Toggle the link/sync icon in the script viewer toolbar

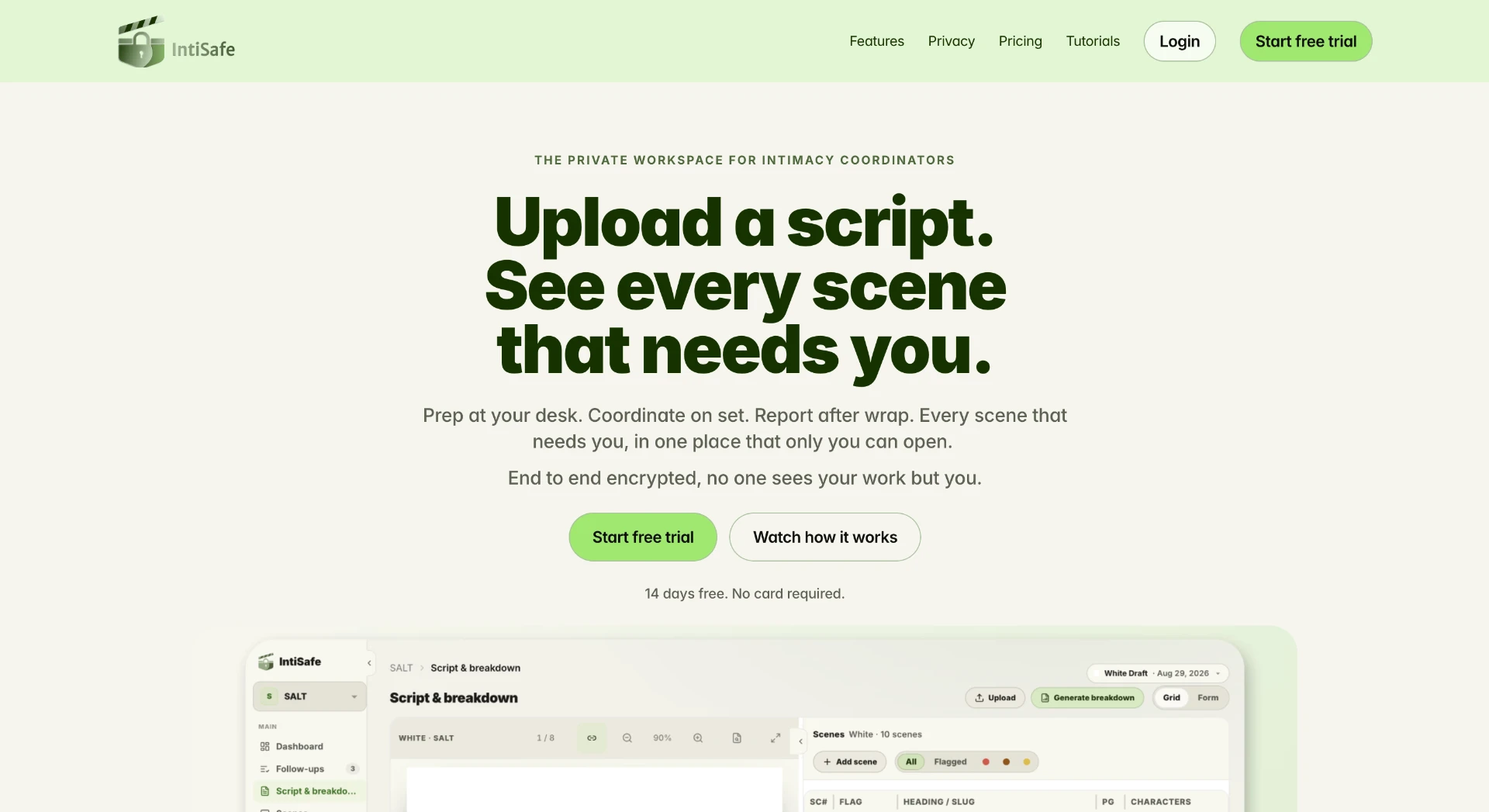(592, 738)
